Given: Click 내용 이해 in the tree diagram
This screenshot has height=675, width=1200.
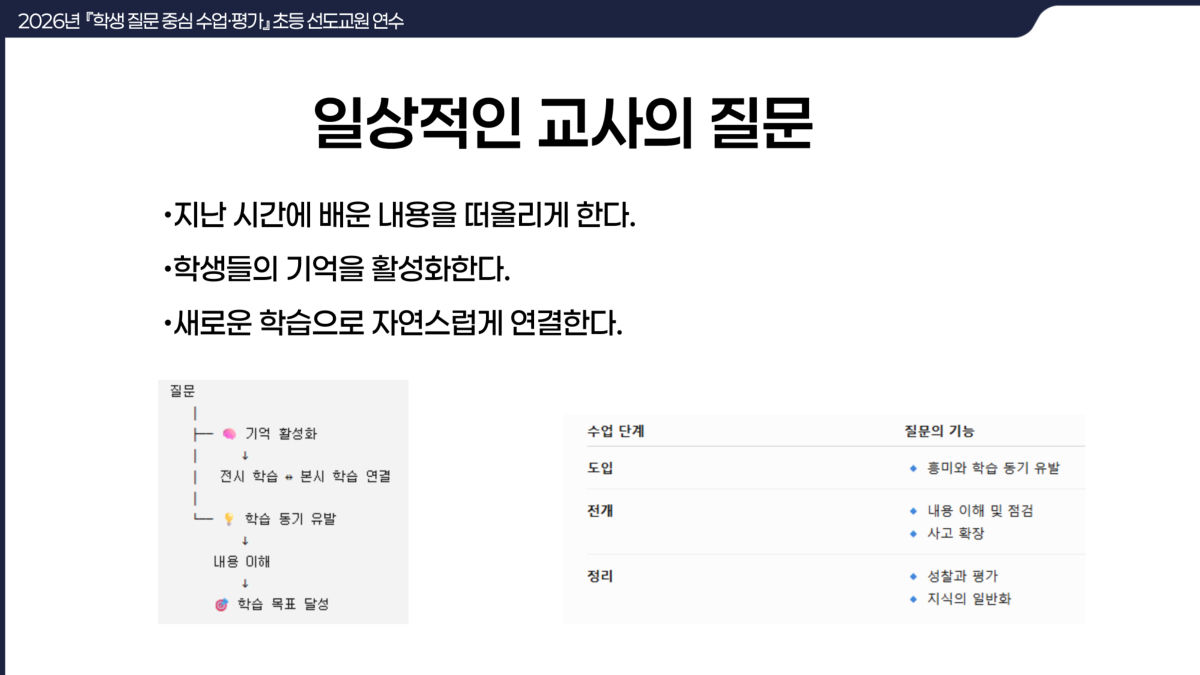Looking at the screenshot, I should click(241, 562).
